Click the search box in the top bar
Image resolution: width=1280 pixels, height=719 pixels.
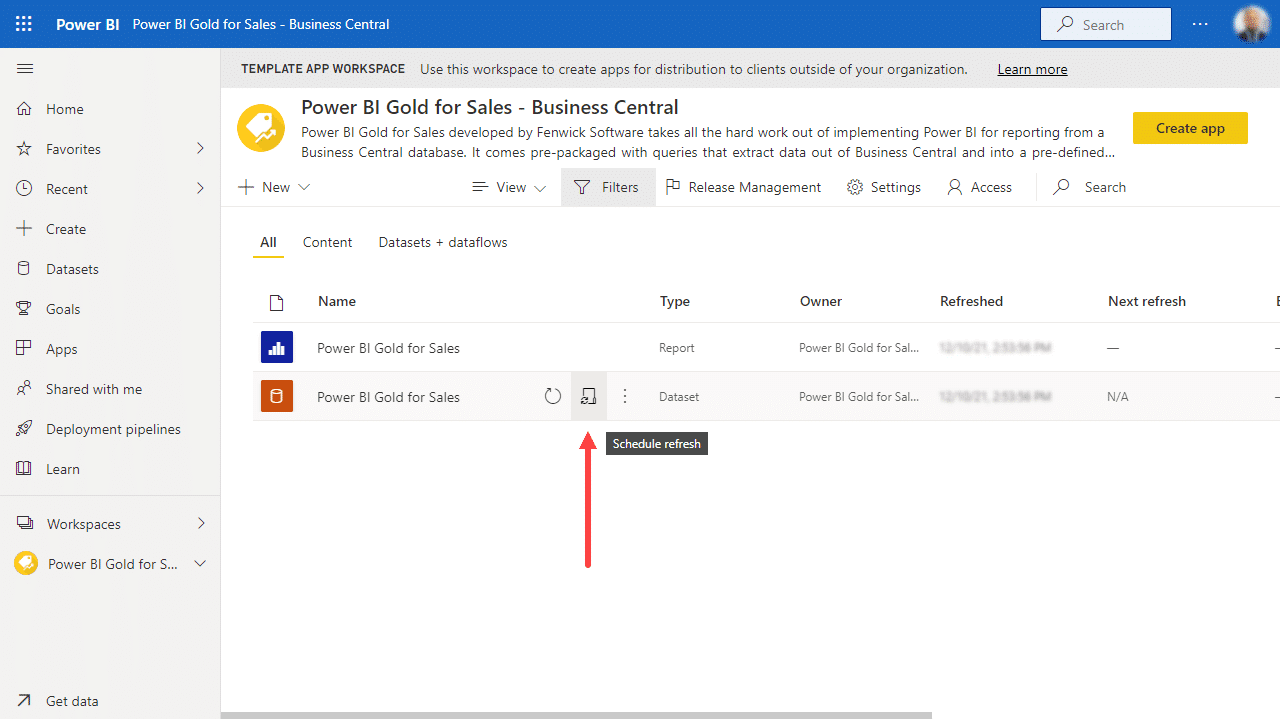click(x=1105, y=23)
